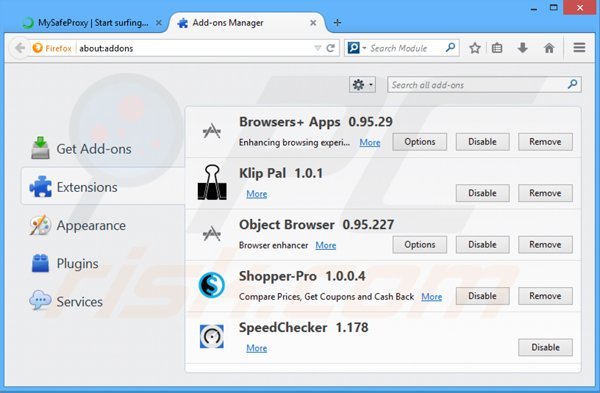Viewport: 600px width, 393px height.
Task: Open the address bar history dropdown arrow
Action: [318, 48]
